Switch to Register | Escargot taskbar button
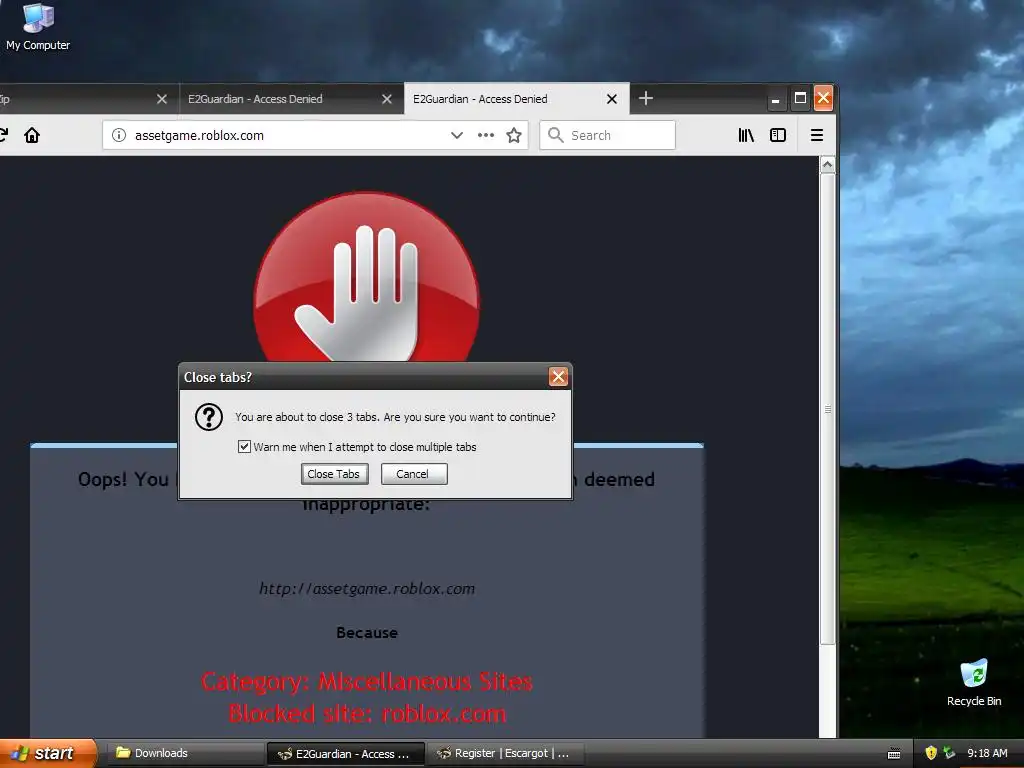This screenshot has height=768, width=1024. click(x=505, y=753)
